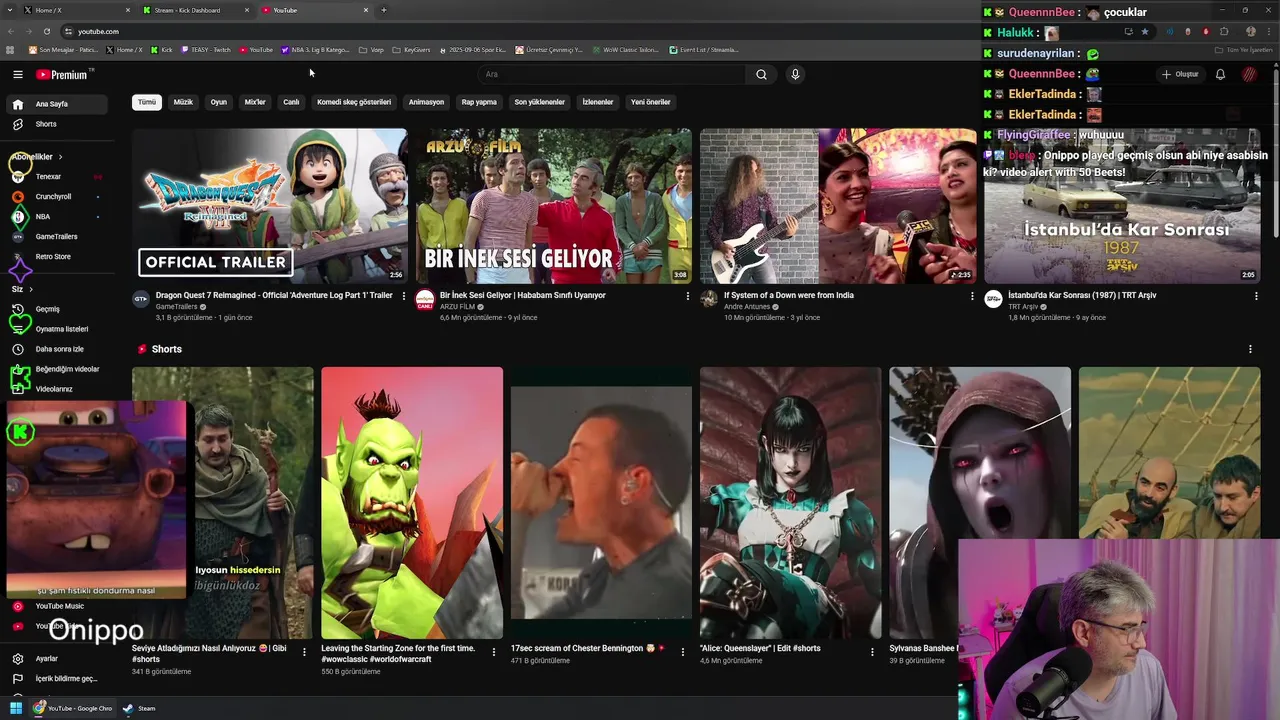Open options for Leaving the Starting Zone short
Screen dimensions: 1280x720
point(493,652)
